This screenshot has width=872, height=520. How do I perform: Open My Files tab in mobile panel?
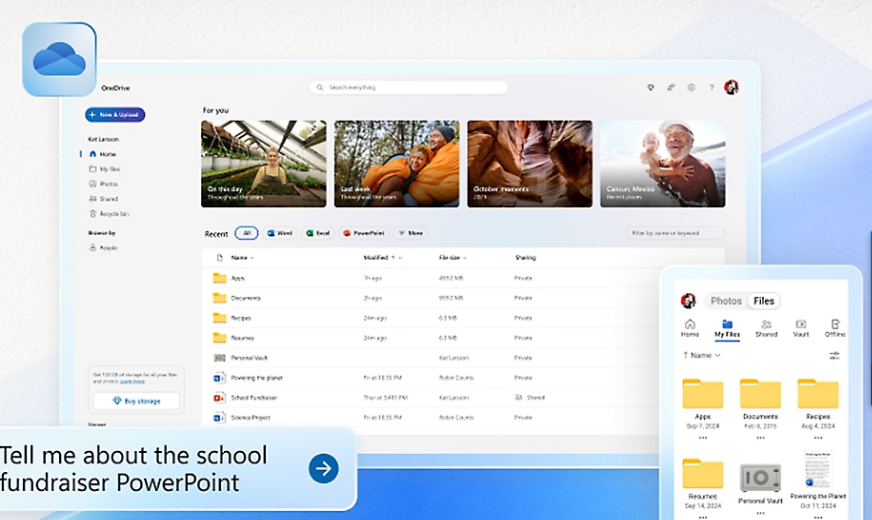point(727,329)
